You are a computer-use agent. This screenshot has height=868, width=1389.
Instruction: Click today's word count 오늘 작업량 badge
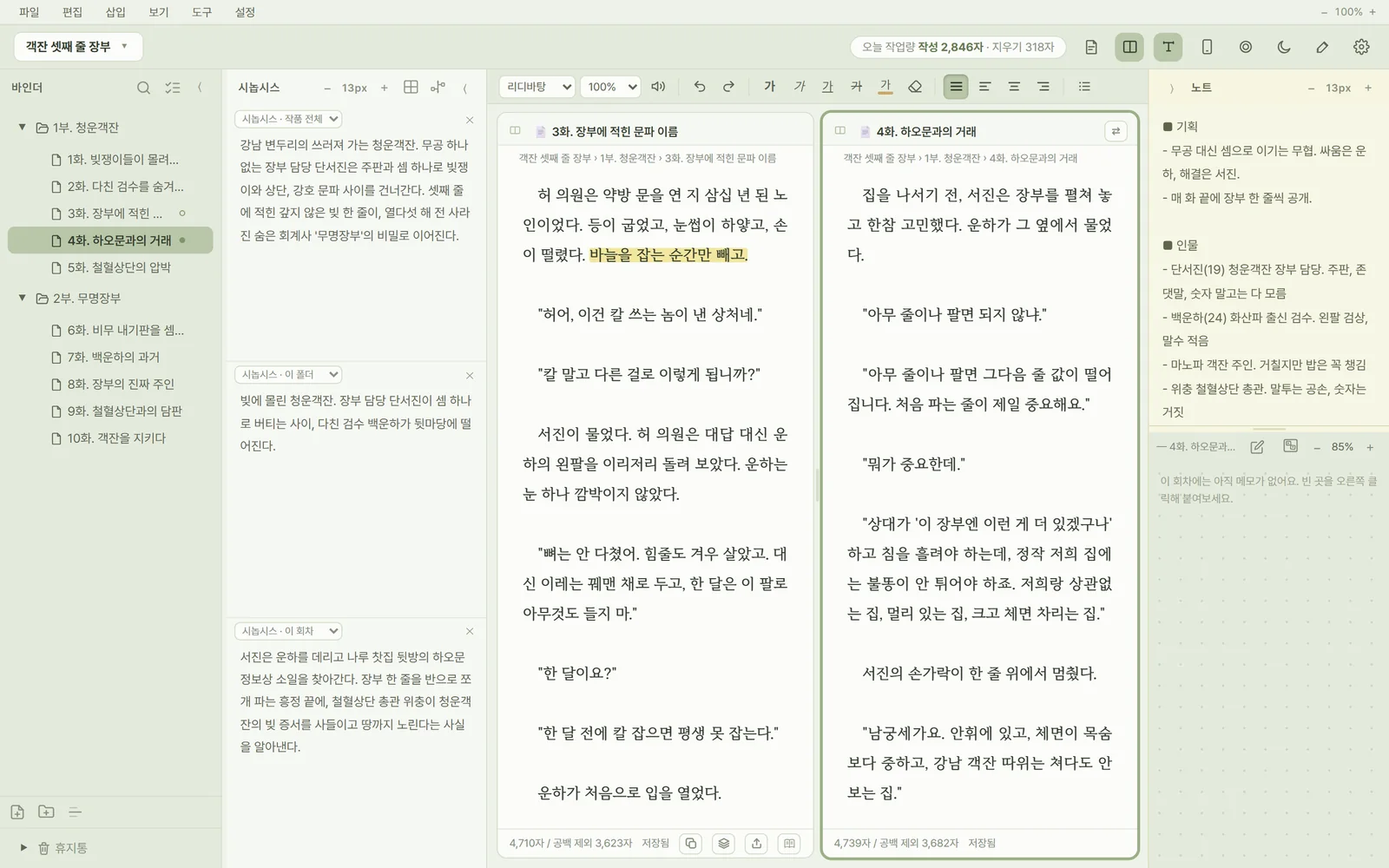pyautogui.click(x=958, y=47)
